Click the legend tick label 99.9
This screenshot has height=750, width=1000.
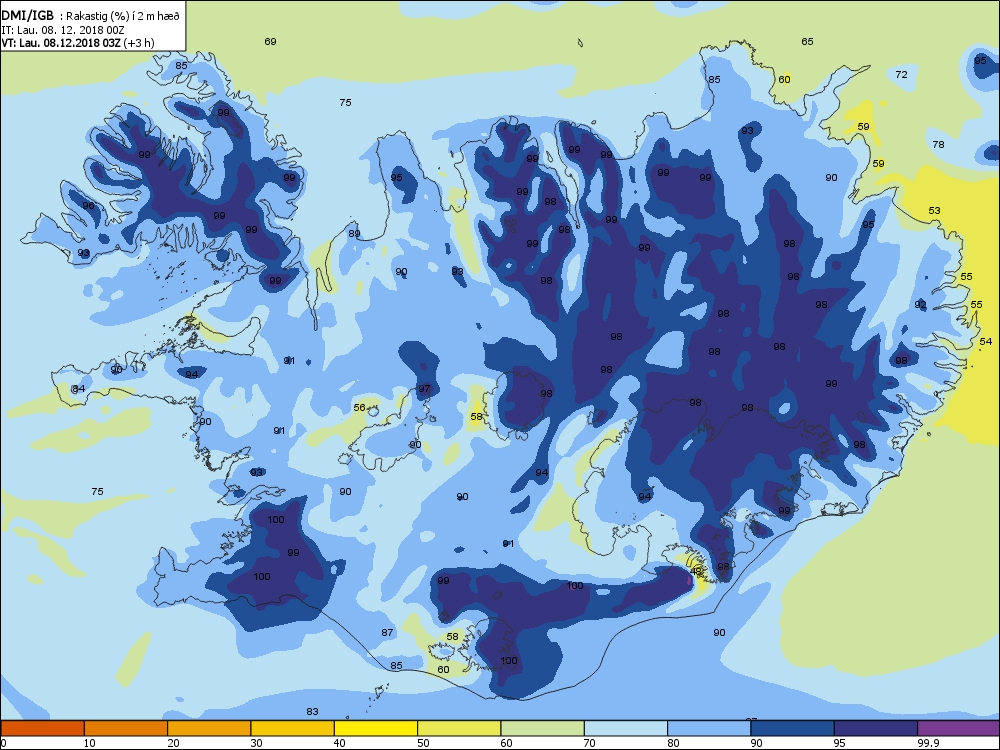pos(927,743)
